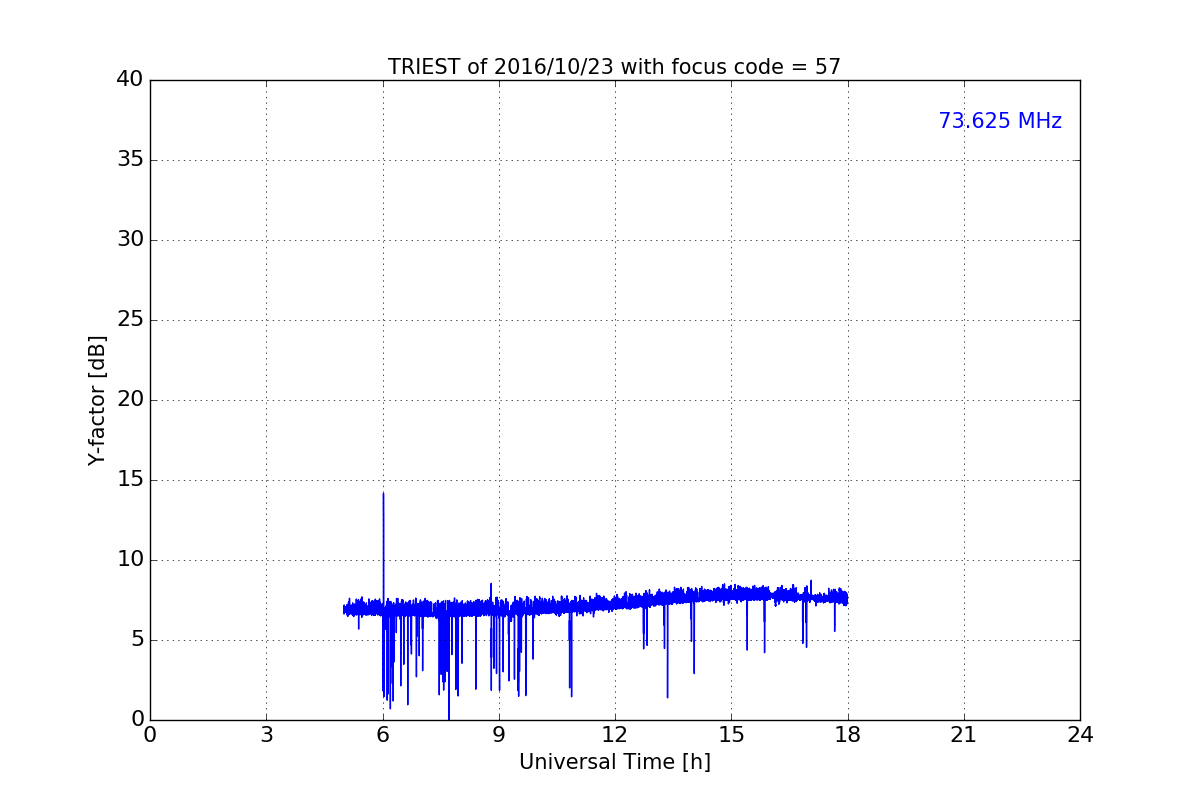Click y-axis tick label 30

pos(129,240)
